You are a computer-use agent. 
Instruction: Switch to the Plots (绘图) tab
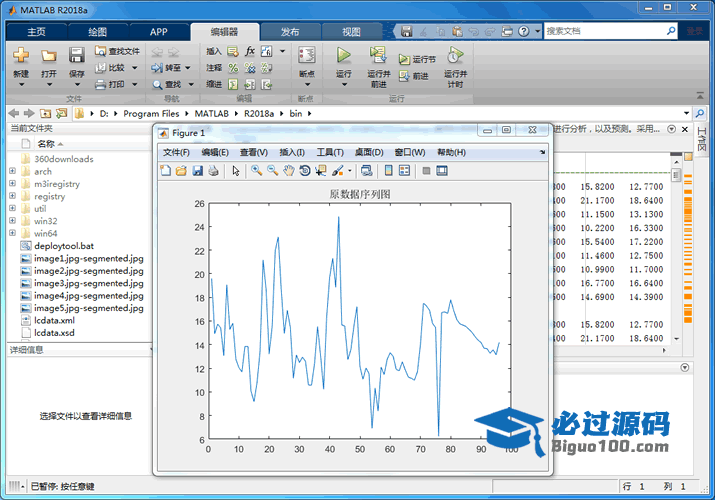(x=98, y=31)
